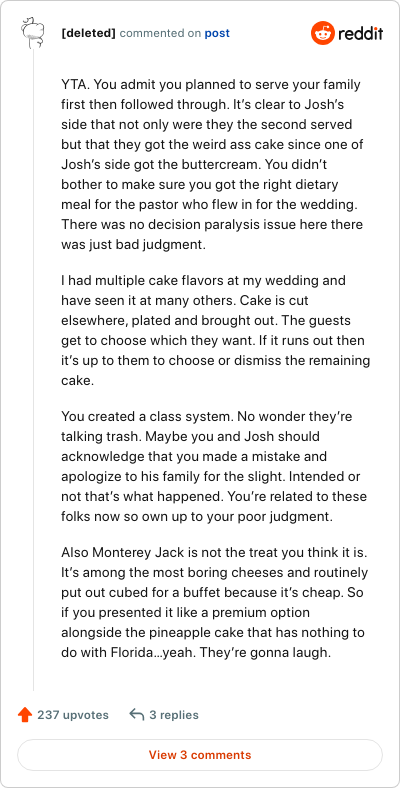Click the line "folks now so own up to your poor judgment."
This screenshot has height=788, width=400.
[197, 517]
